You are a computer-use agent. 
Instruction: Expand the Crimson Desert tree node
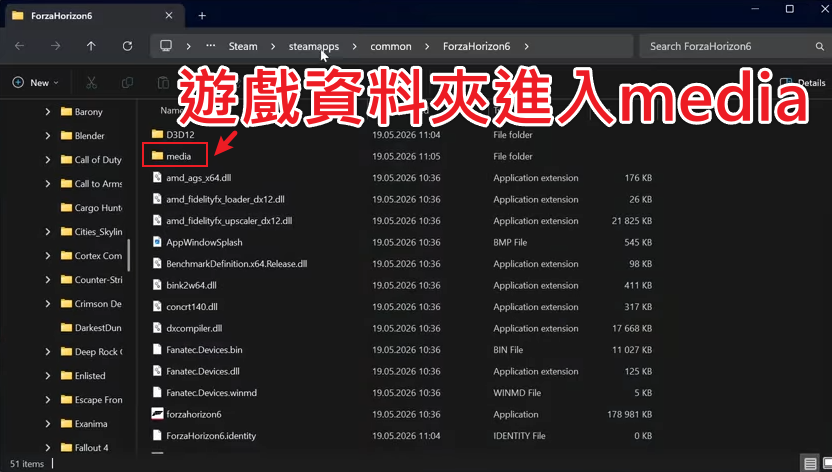tap(48, 304)
